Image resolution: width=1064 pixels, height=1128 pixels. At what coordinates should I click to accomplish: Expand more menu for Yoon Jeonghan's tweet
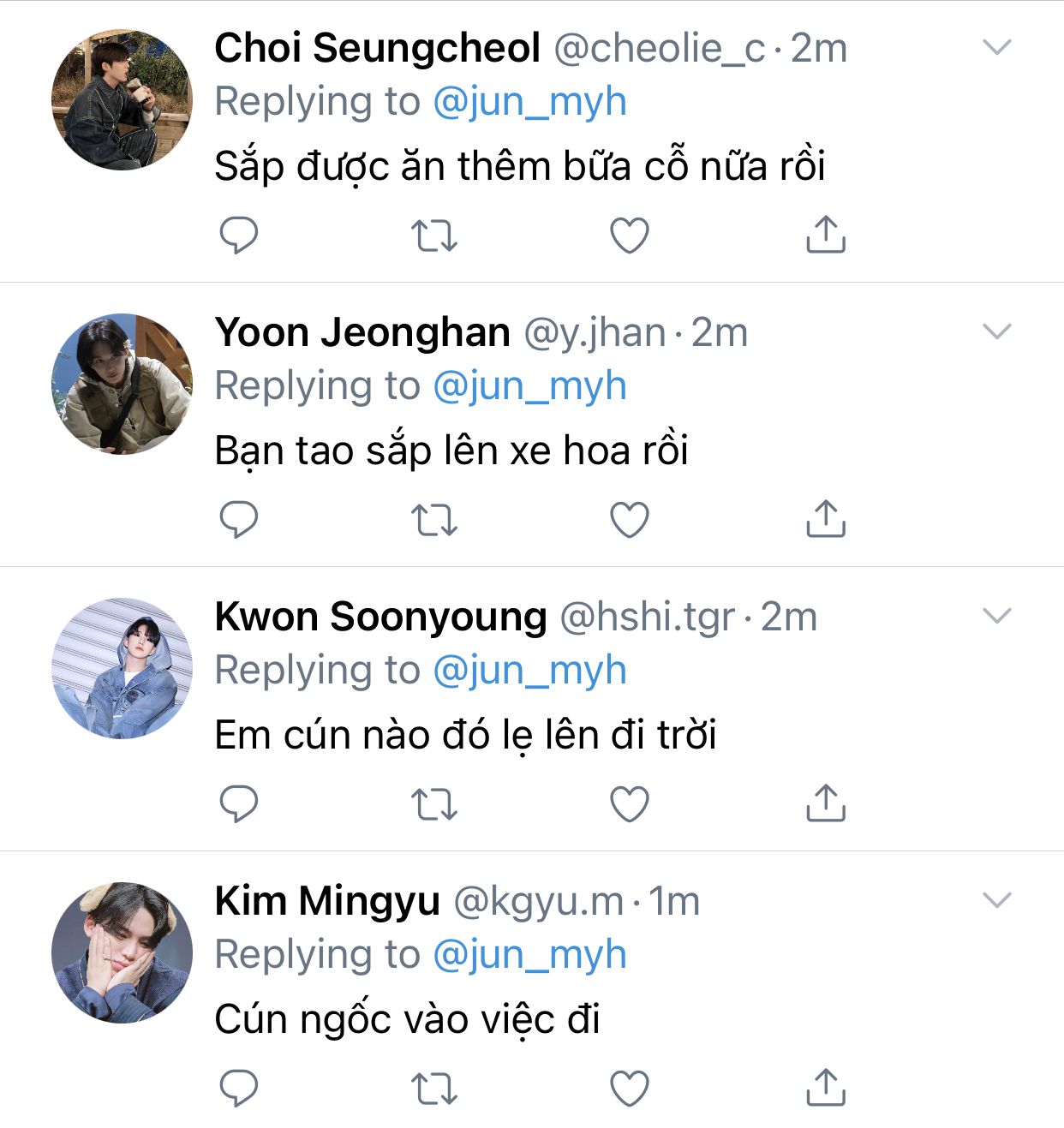[x=997, y=331]
